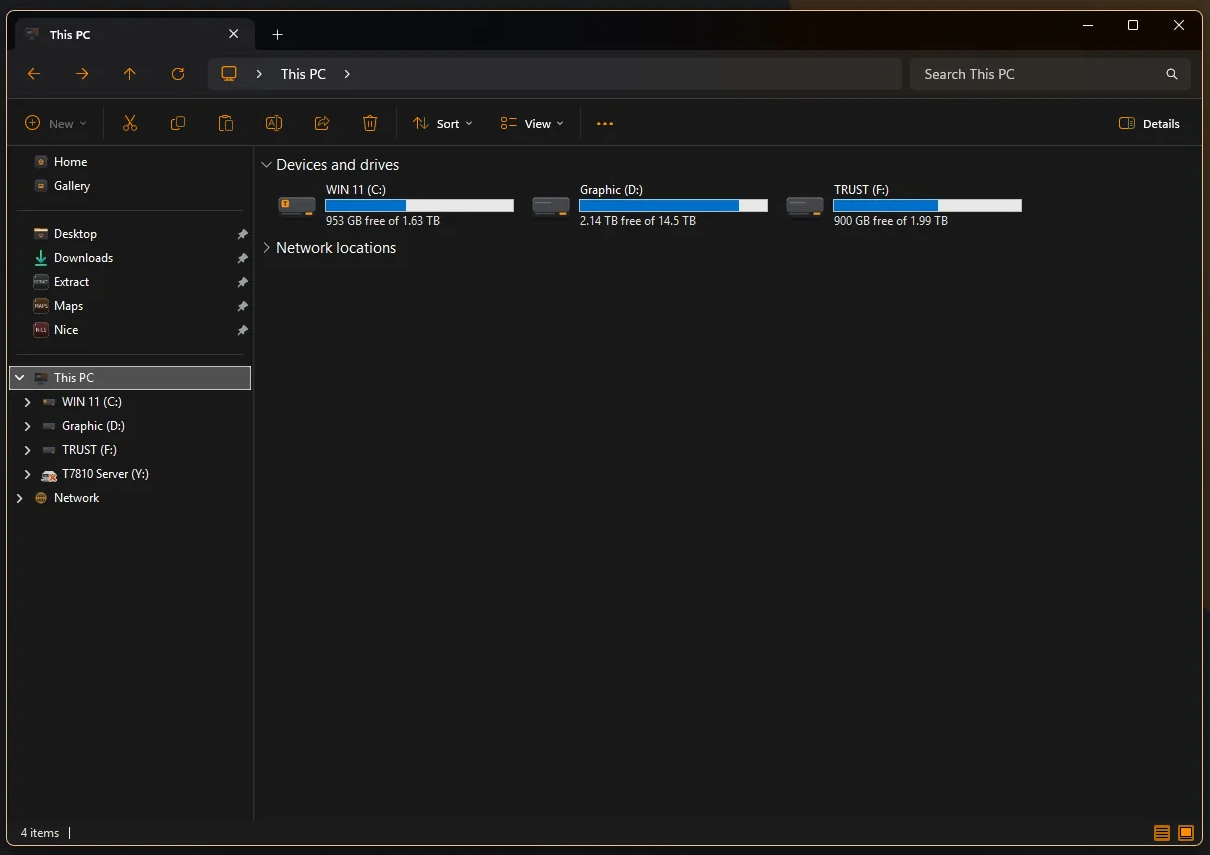The height and width of the screenshot is (855, 1210).
Task: Collapse the This PC tree node
Action: (x=19, y=378)
